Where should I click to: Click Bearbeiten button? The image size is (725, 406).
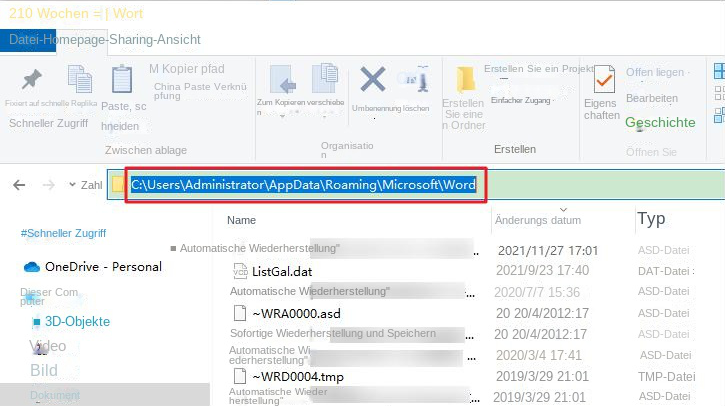[652, 98]
